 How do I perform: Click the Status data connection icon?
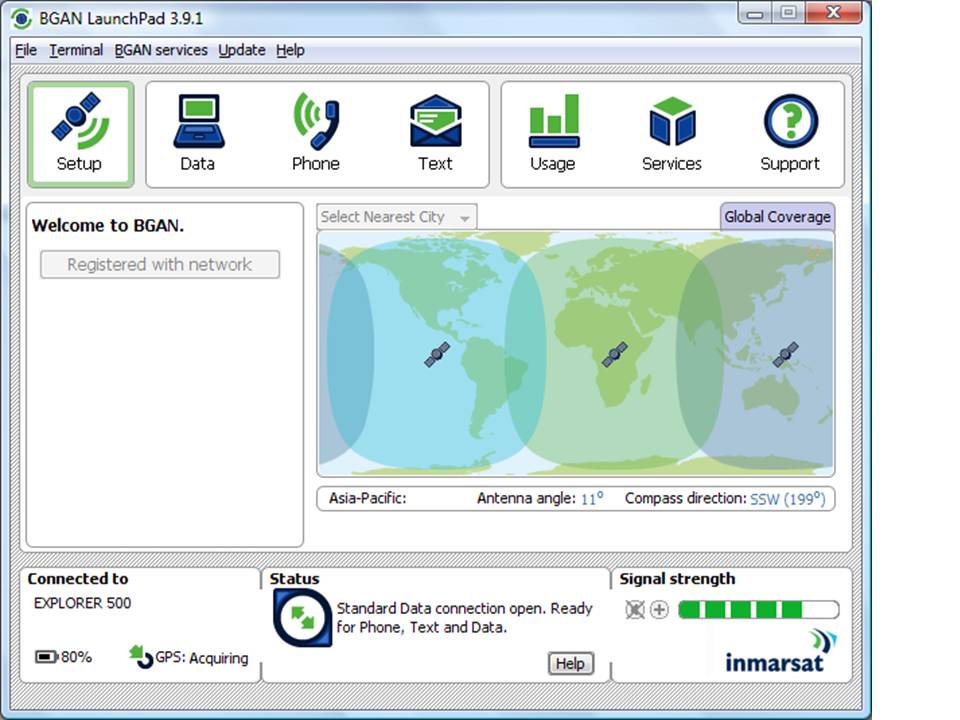click(x=302, y=618)
